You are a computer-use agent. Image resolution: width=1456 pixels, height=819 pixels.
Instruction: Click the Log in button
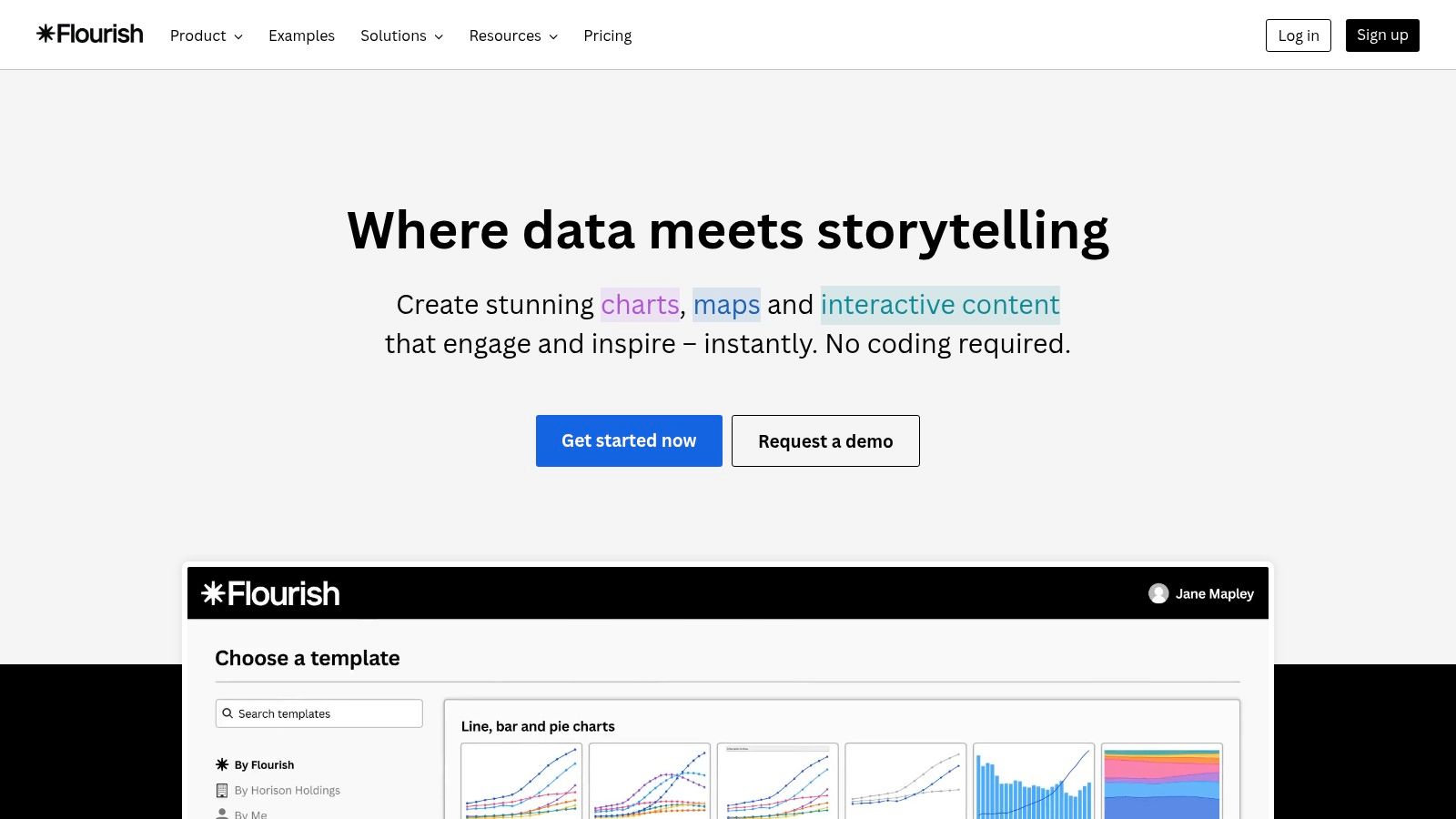(x=1298, y=35)
